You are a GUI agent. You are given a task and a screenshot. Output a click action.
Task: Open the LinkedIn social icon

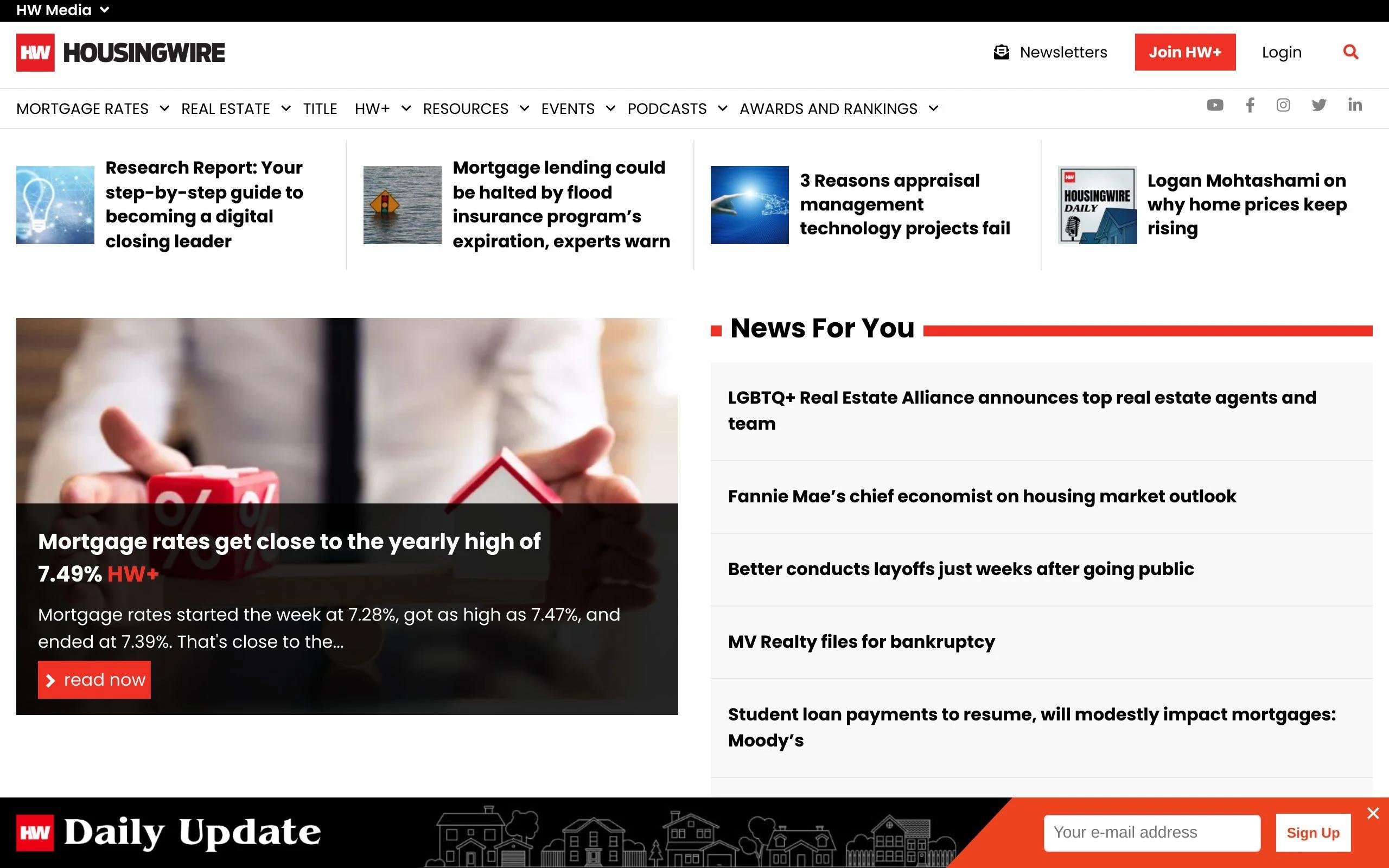1355,105
